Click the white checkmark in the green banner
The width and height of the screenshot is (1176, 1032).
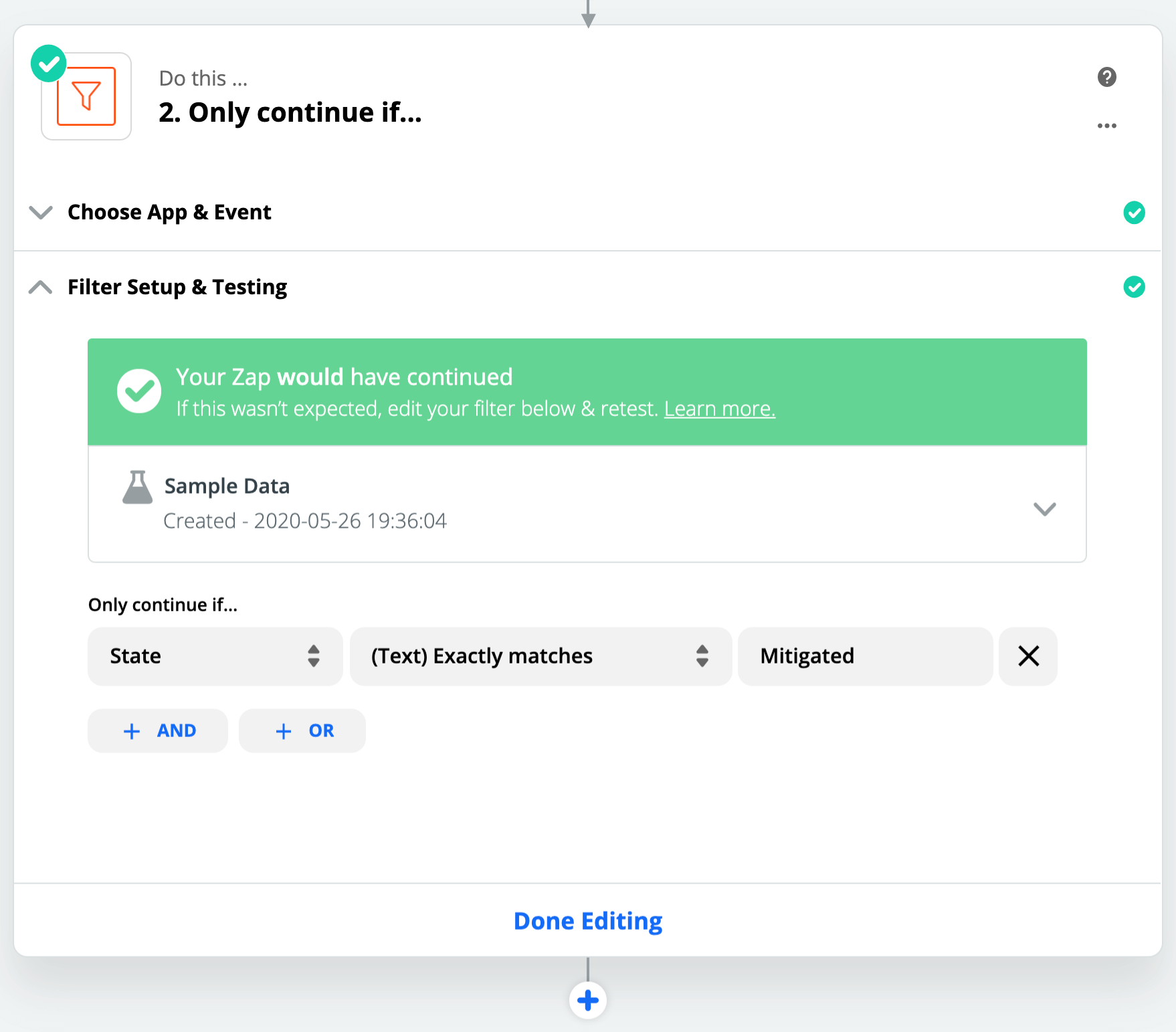(x=139, y=391)
